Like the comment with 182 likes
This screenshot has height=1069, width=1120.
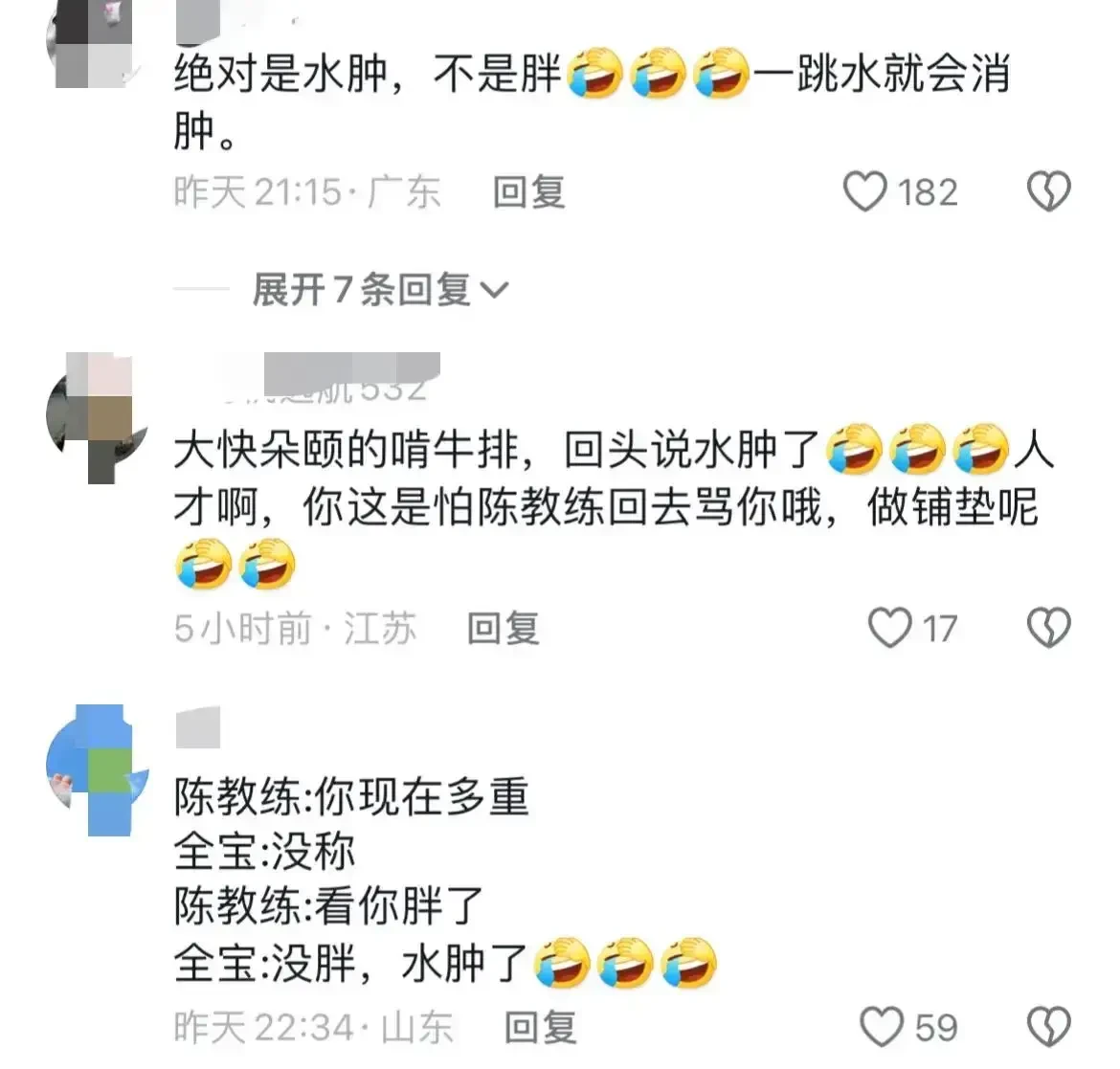pyautogui.click(x=865, y=192)
